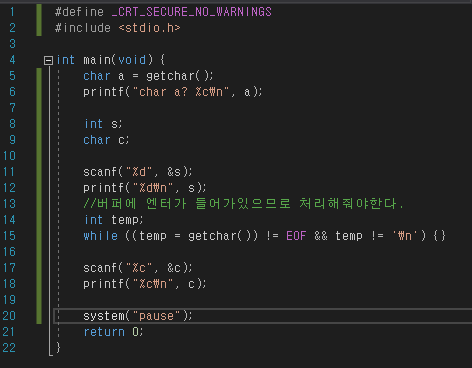Click the 'return 0;' statement
This screenshot has height=368, width=472.
pyautogui.click(x=113, y=332)
